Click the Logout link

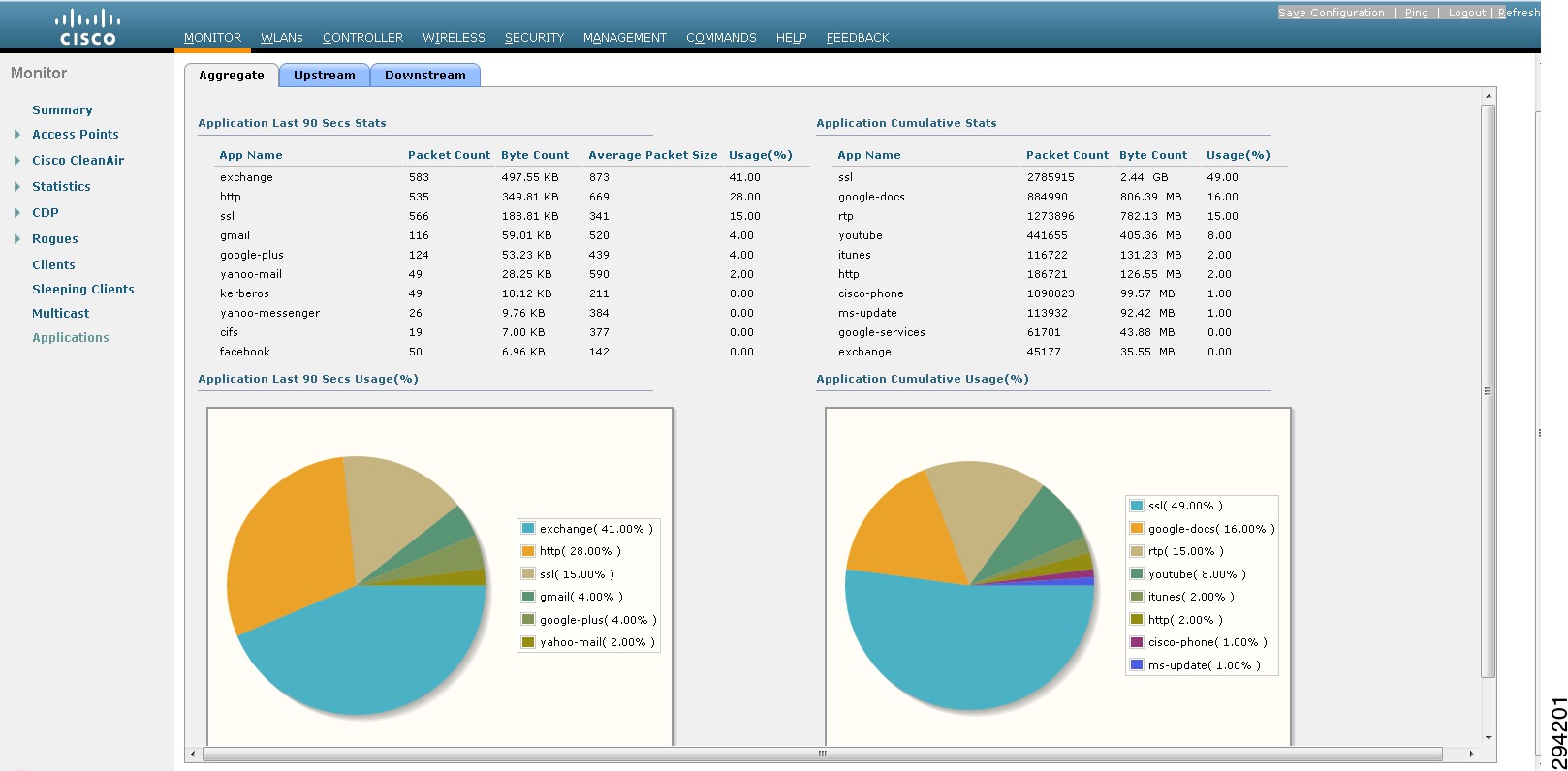coord(1467,13)
